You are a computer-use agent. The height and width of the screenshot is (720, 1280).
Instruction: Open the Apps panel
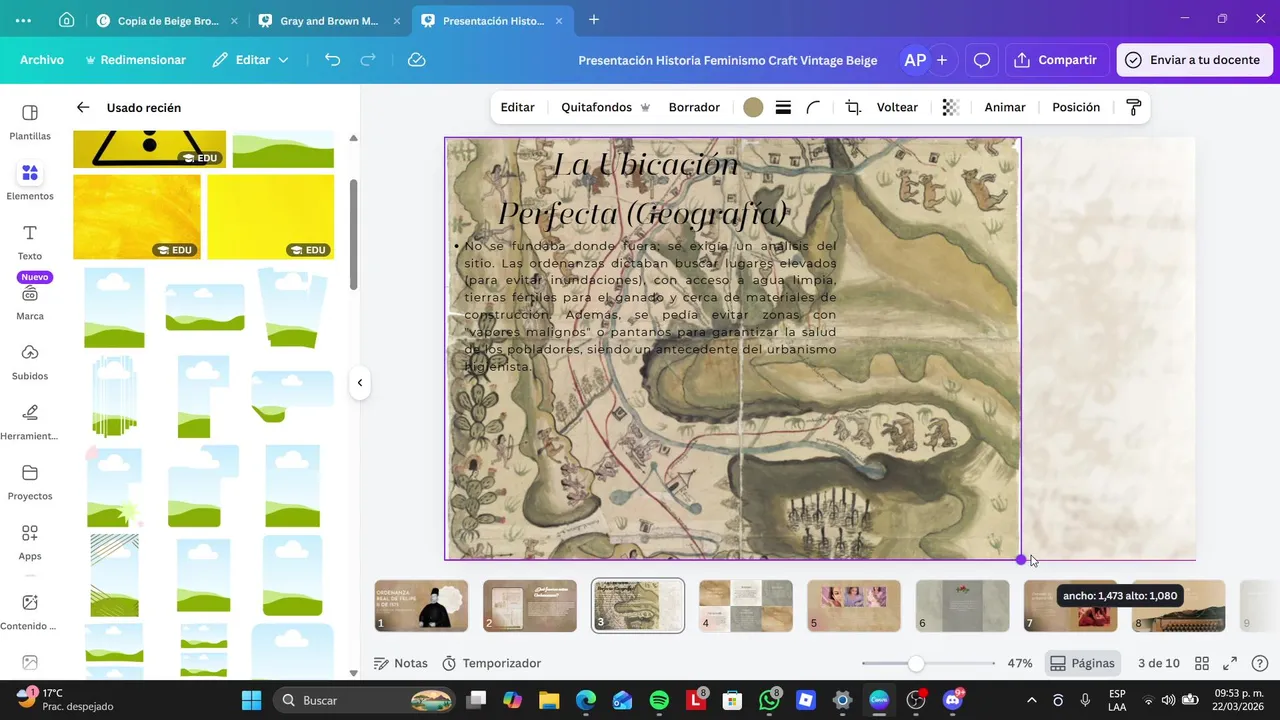pyautogui.click(x=30, y=542)
